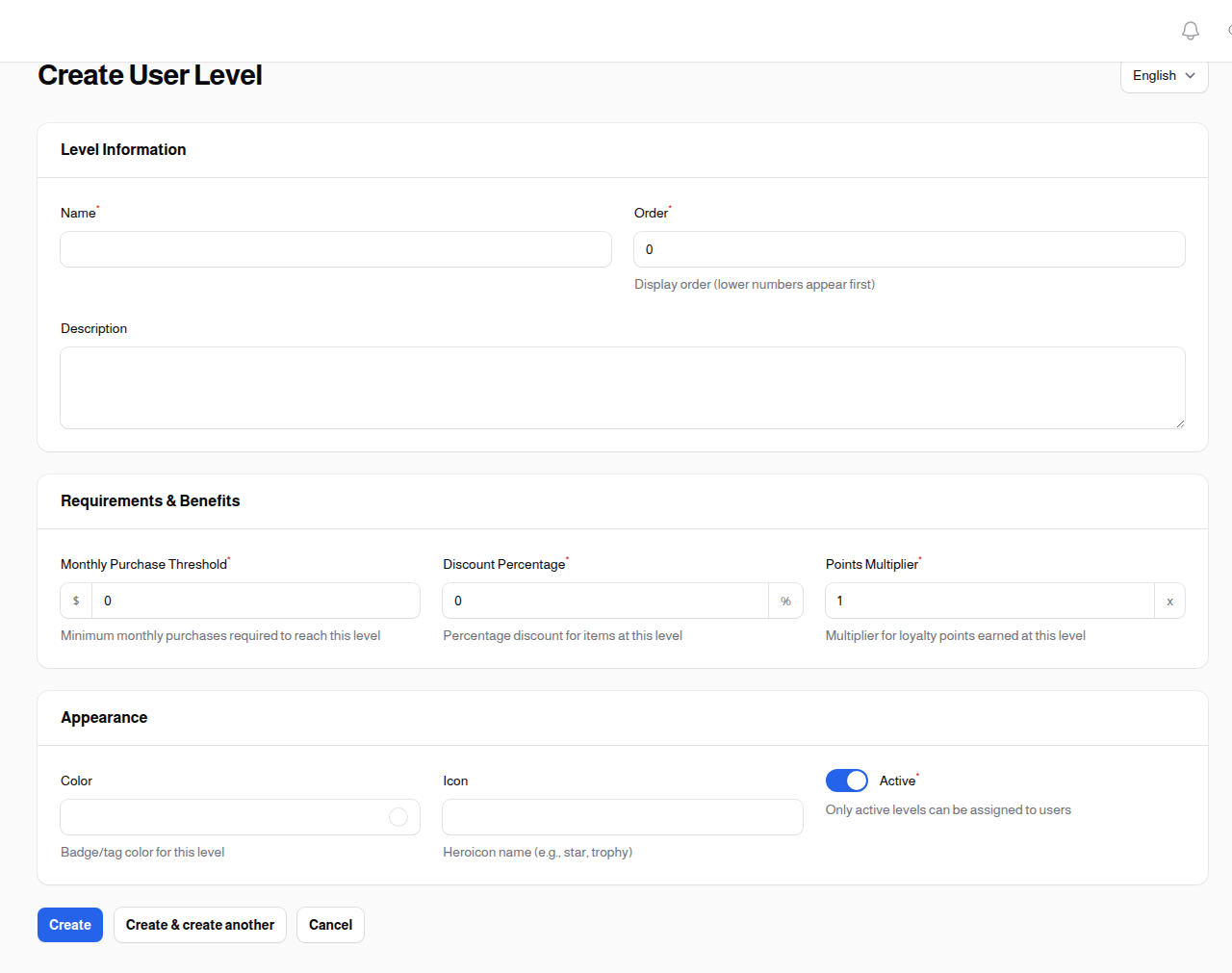Focus the Discount Percentage input
1232x973 pixels.
[x=606, y=600]
